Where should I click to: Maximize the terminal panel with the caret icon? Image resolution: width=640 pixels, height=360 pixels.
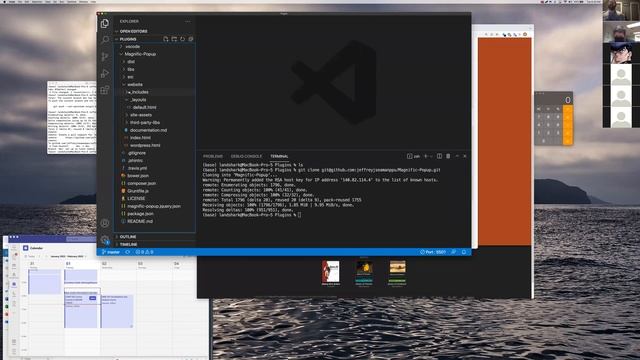[457, 156]
